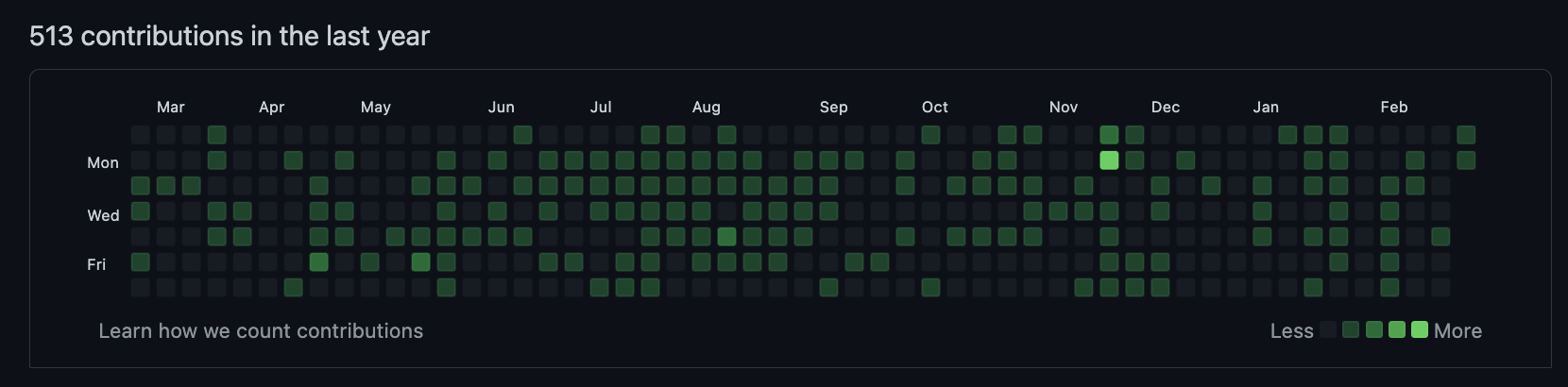Click the 'Sep' month label

(834, 108)
